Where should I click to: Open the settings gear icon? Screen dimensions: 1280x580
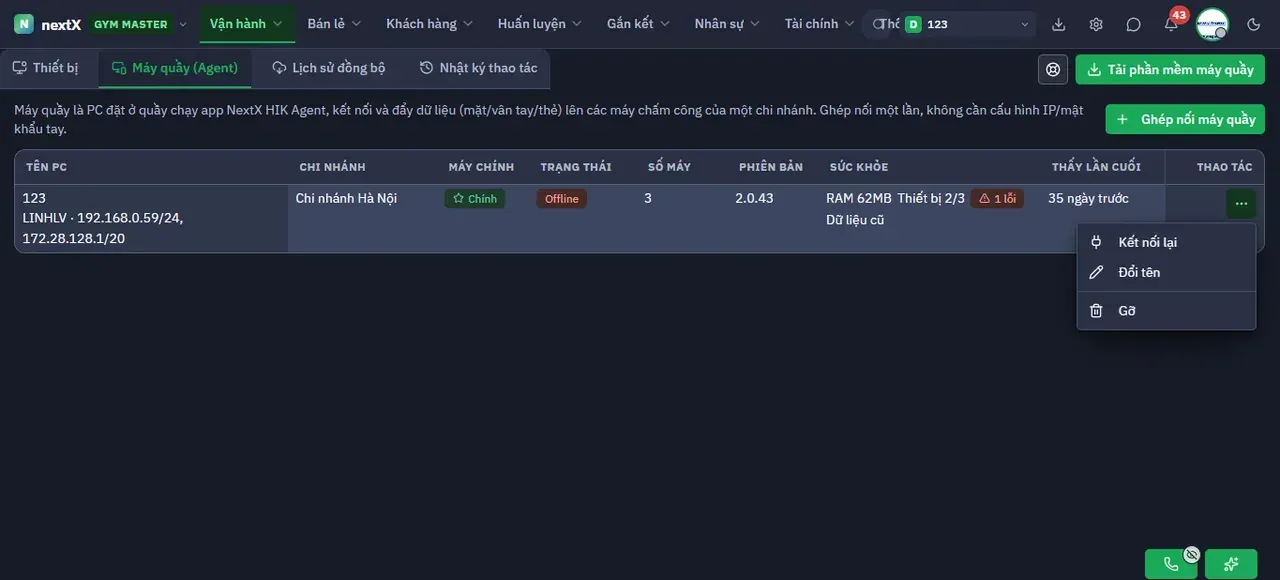tap(1096, 24)
